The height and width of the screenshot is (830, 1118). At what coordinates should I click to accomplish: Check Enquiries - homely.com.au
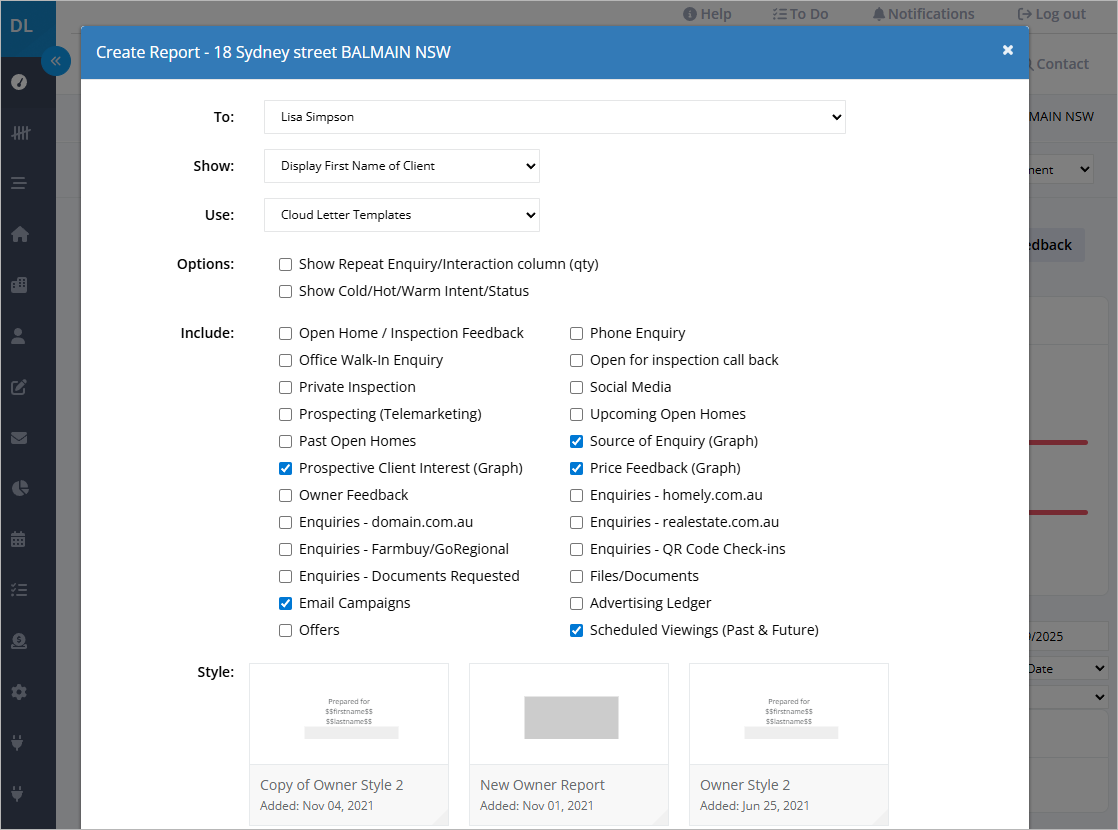click(x=576, y=496)
